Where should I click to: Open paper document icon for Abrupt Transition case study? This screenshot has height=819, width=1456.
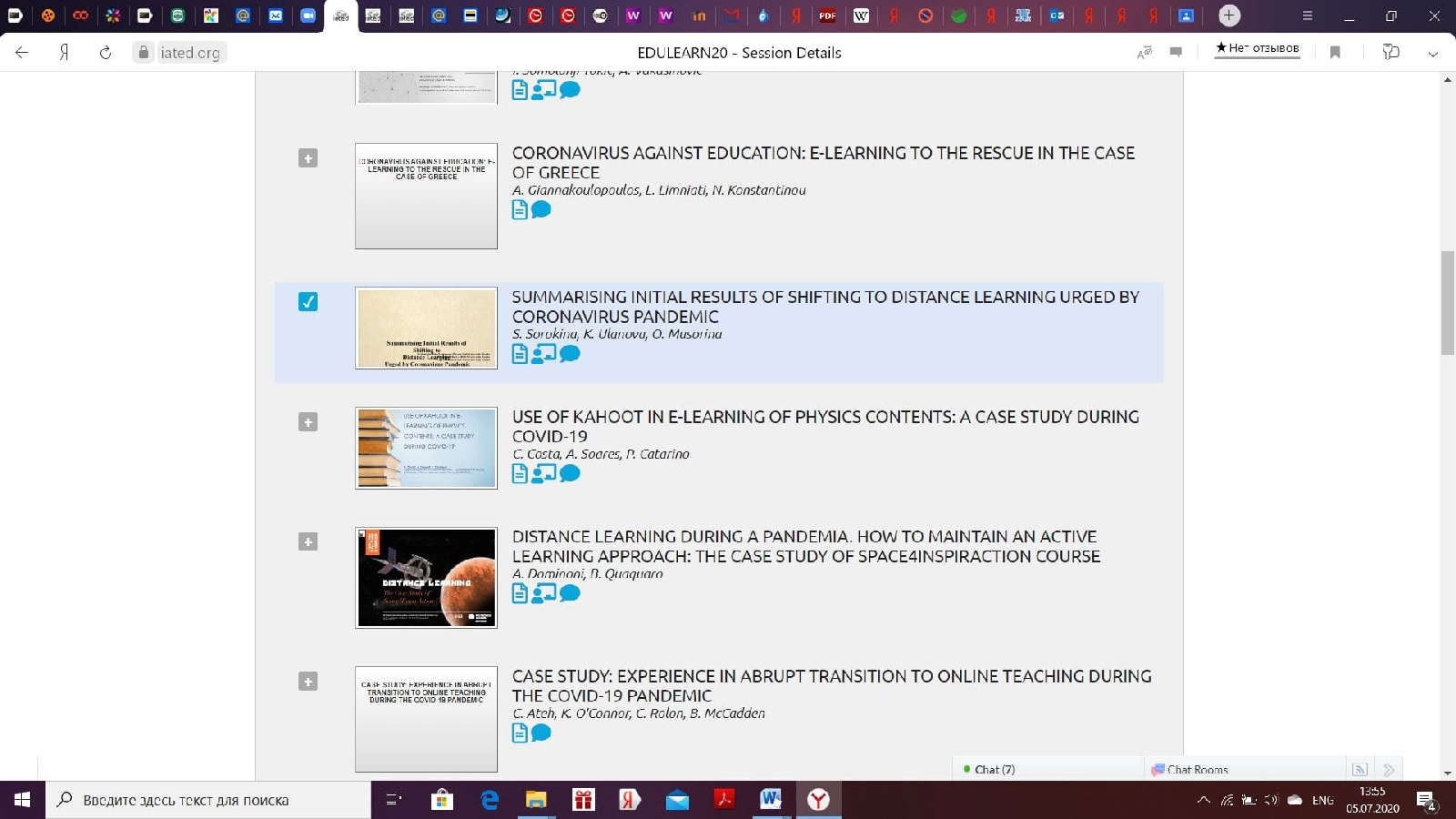pos(520,733)
